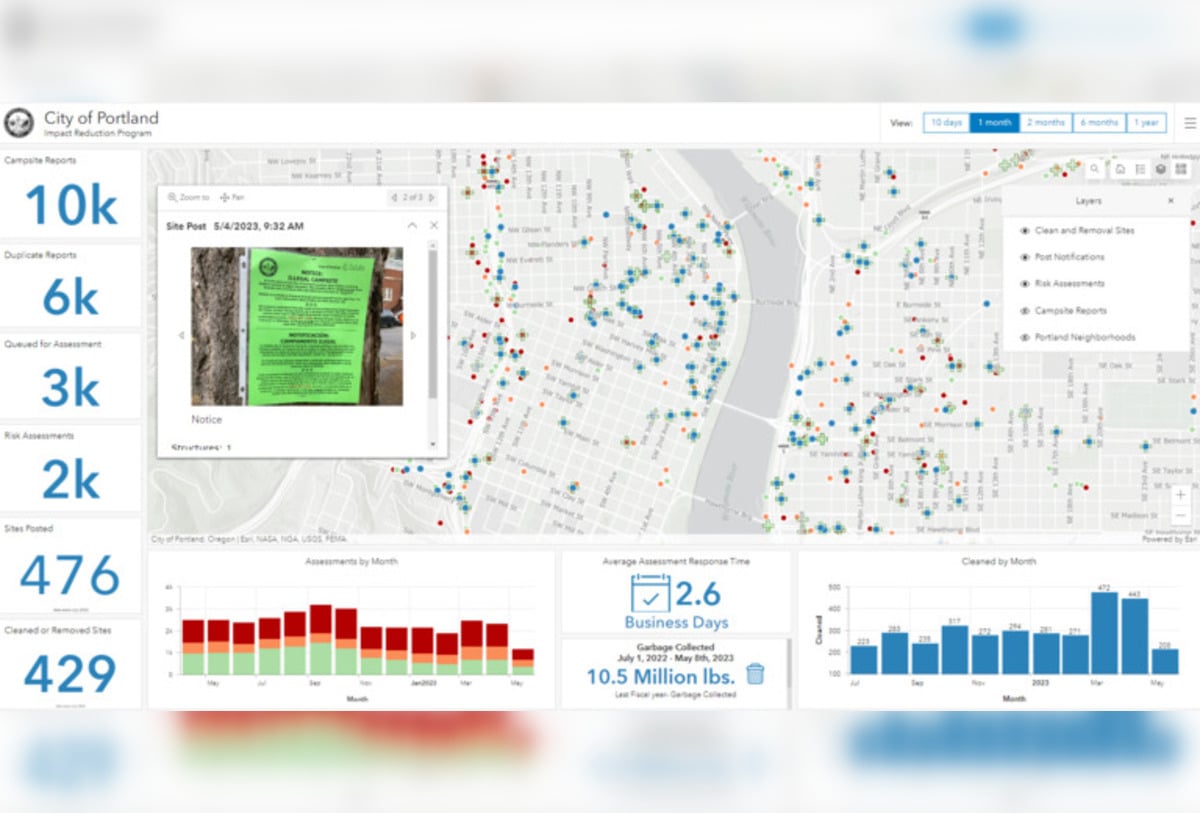Open the map search tool
This screenshot has height=813, width=1200.
pyautogui.click(x=1095, y=169)
